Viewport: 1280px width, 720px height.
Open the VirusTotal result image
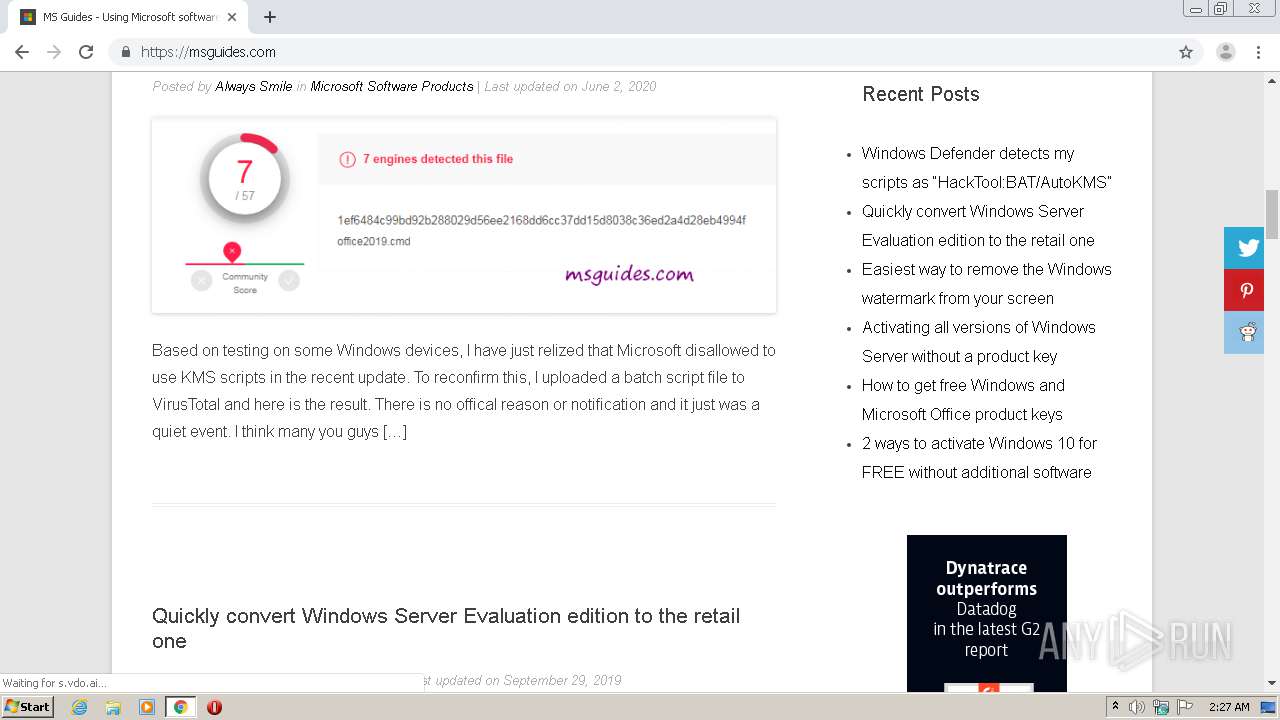[464, 215]
